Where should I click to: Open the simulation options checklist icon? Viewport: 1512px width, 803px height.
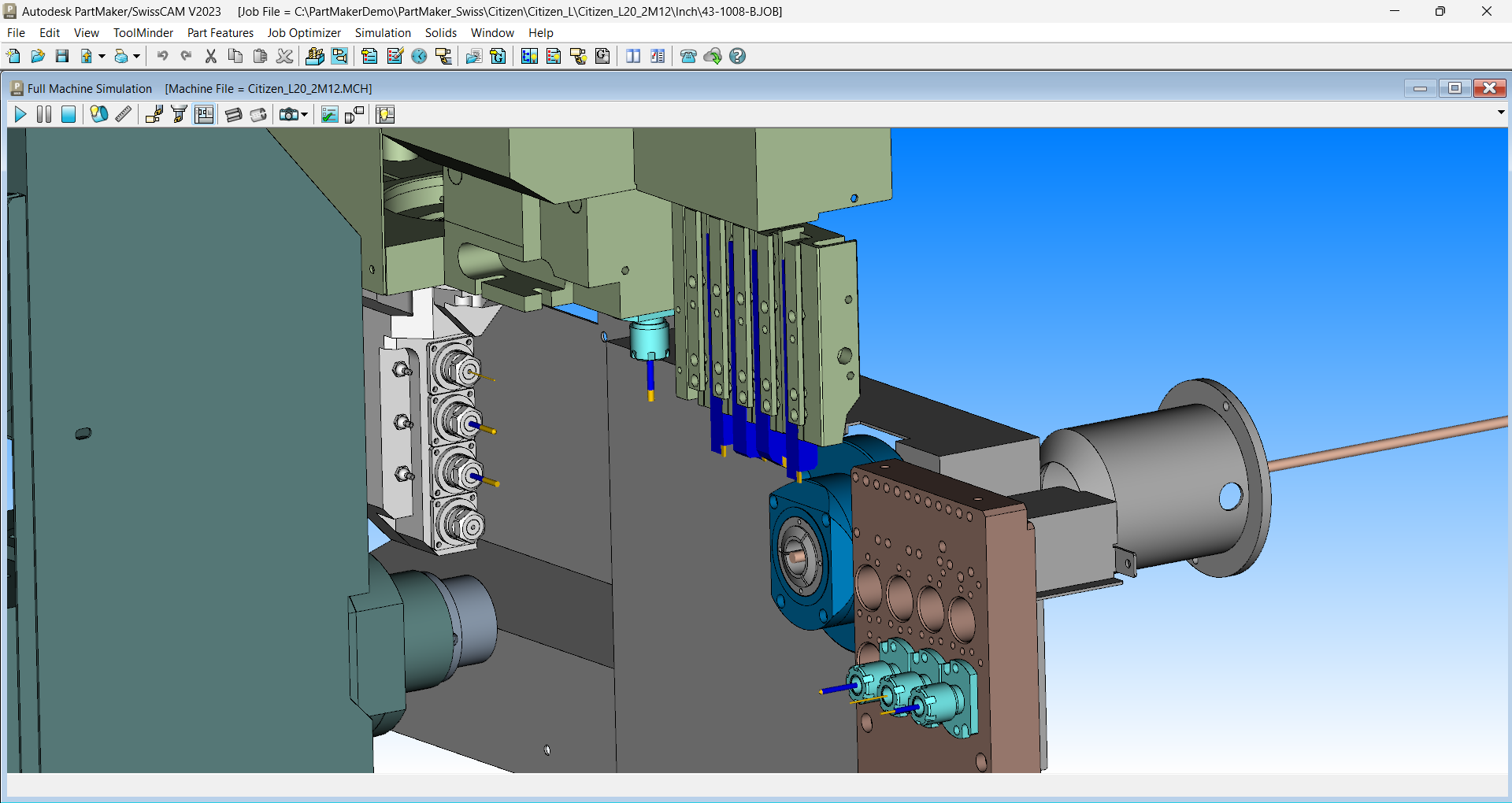click(330, 115)
